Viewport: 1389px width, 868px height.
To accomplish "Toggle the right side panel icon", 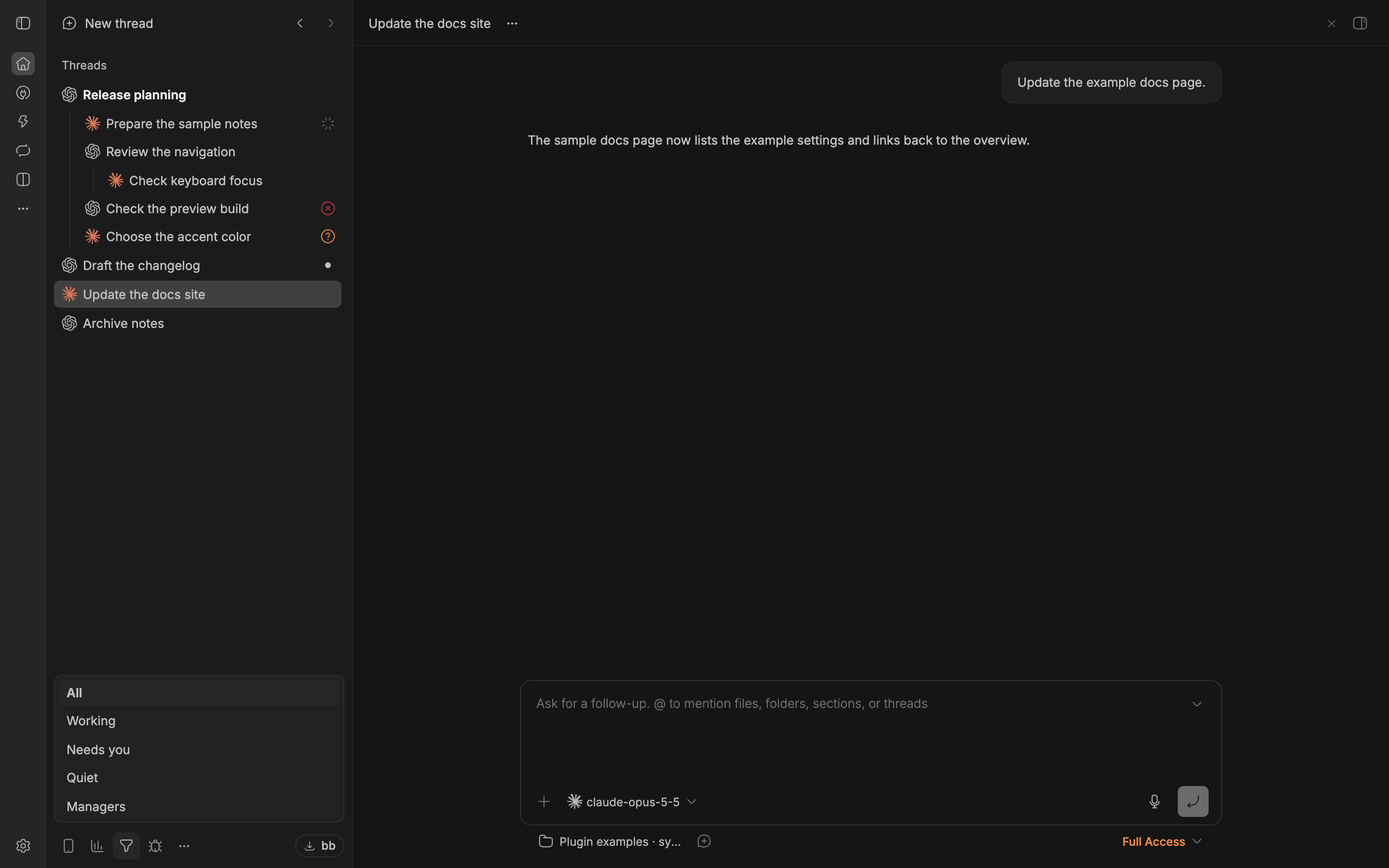I will click(x=1360, y=24).
